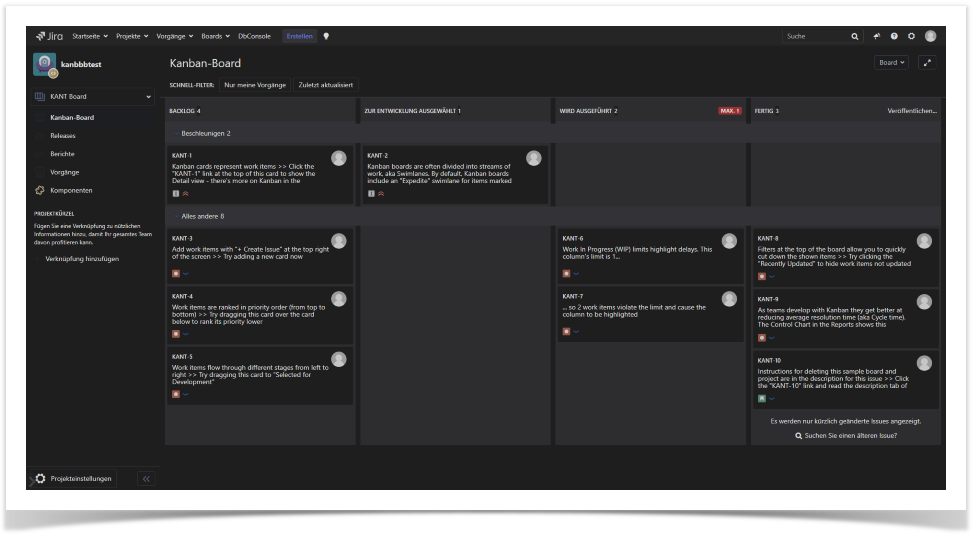Open the administration gear icon in top bar

(x=911, y=36)
